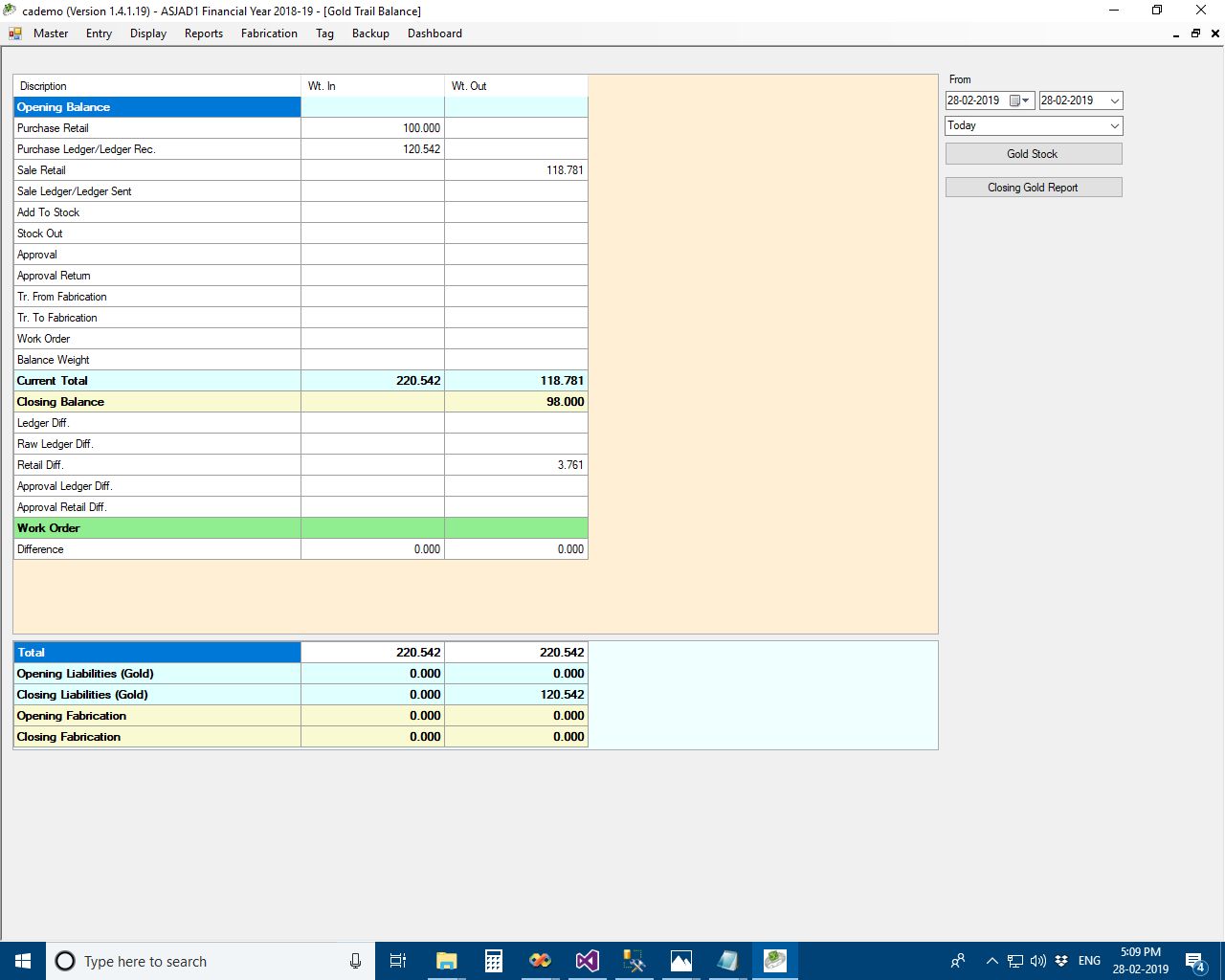This screenshot has width=1225, height=980.
Task: Click the volume speaker tray icon
Action: (1038, 961)
